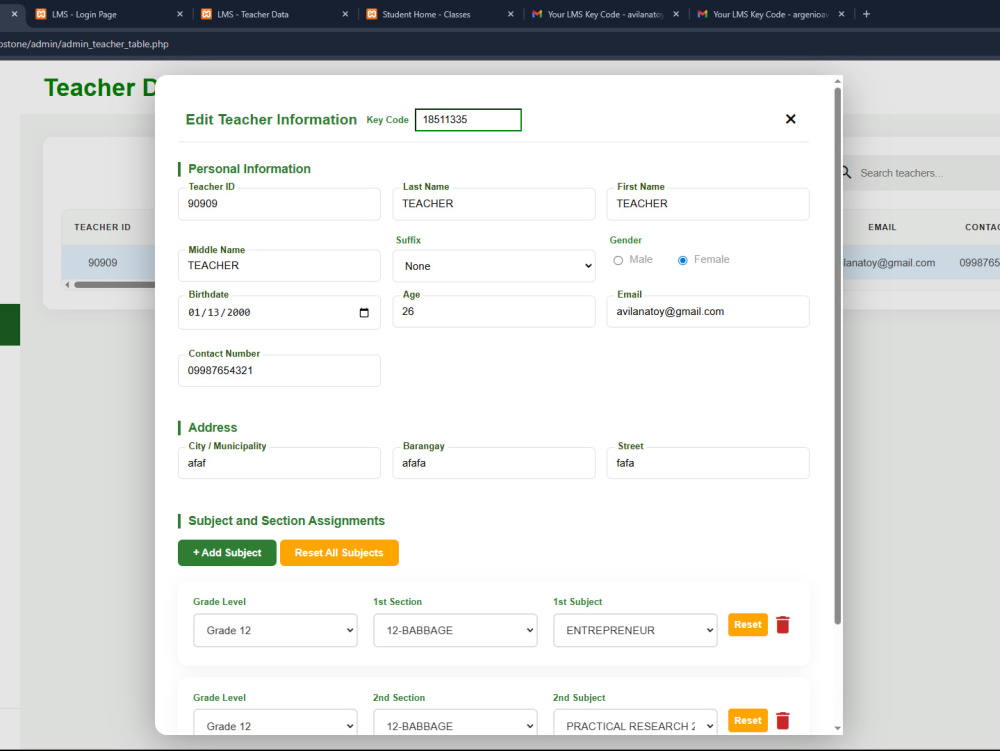Delete the PRACTICAL RESEARCH 2 row with trash icon
This screenshot has width=1000, height=751.
(783, 720)
